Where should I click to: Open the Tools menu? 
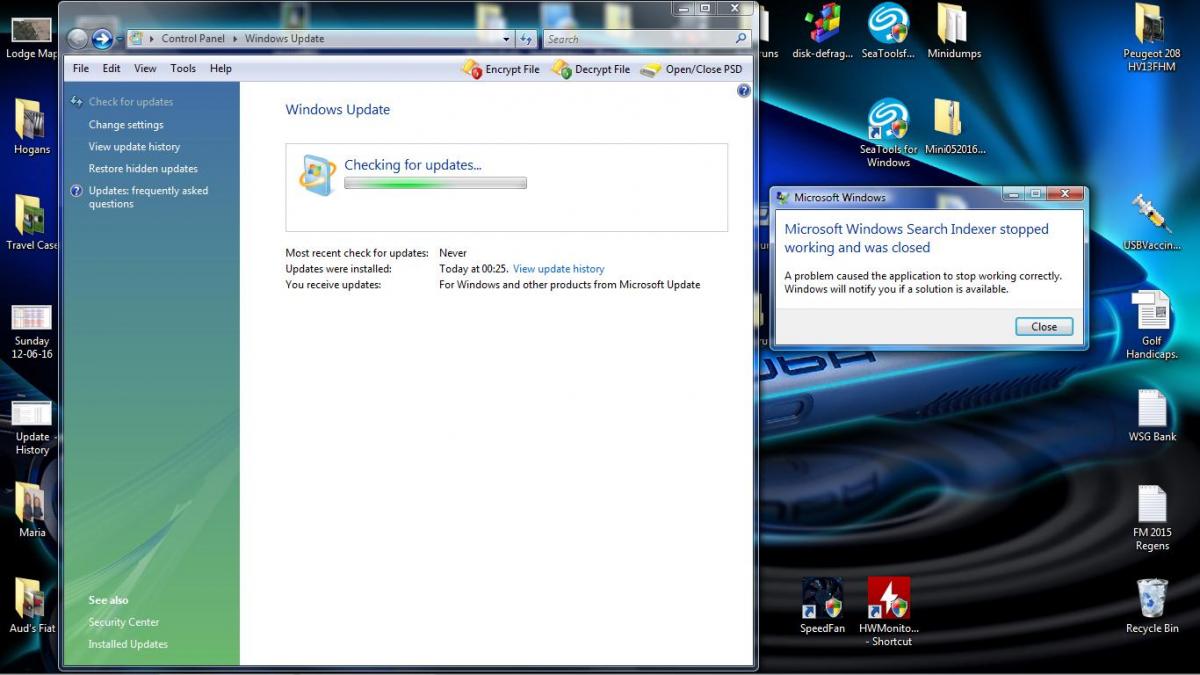[183, 69]
